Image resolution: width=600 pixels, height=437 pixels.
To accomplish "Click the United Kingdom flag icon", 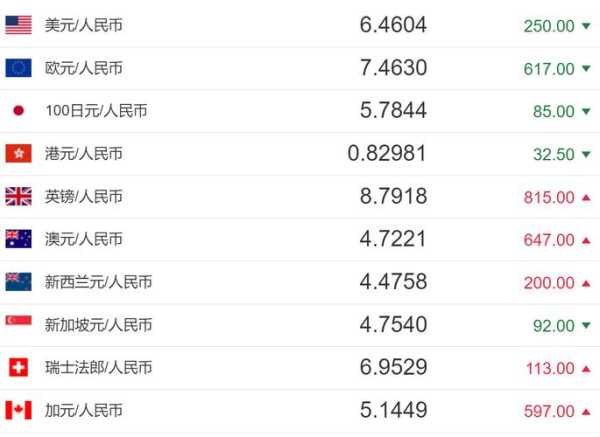I will coord(18,197).
